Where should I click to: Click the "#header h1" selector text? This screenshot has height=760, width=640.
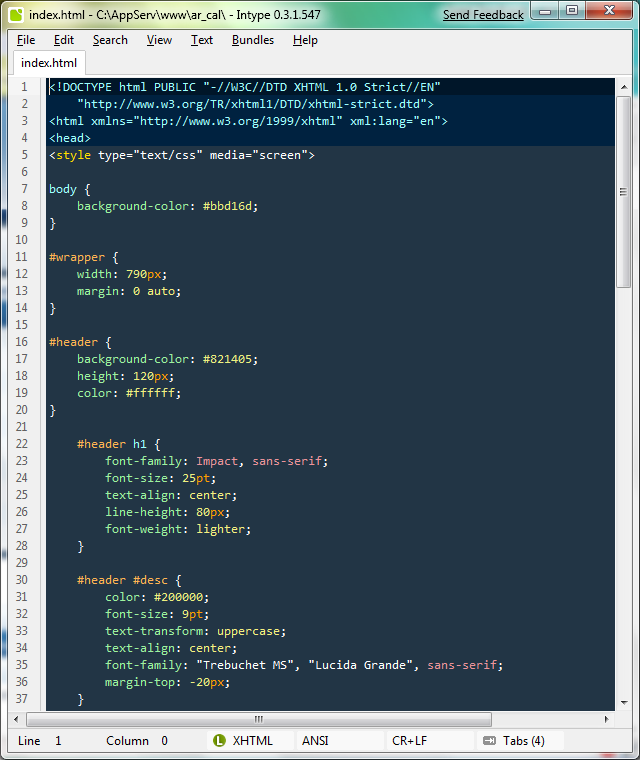[112, 444]
